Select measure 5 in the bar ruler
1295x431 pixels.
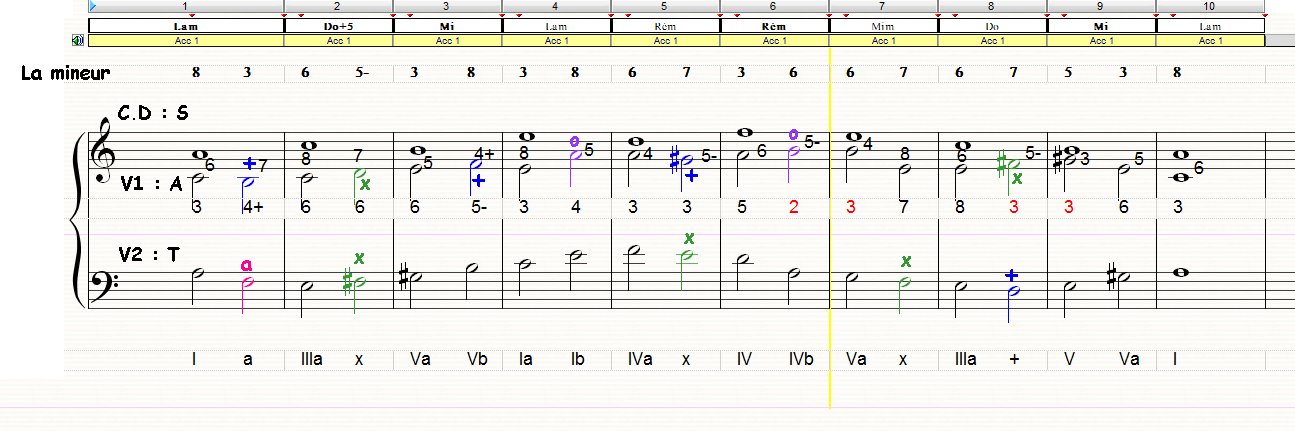665,6
